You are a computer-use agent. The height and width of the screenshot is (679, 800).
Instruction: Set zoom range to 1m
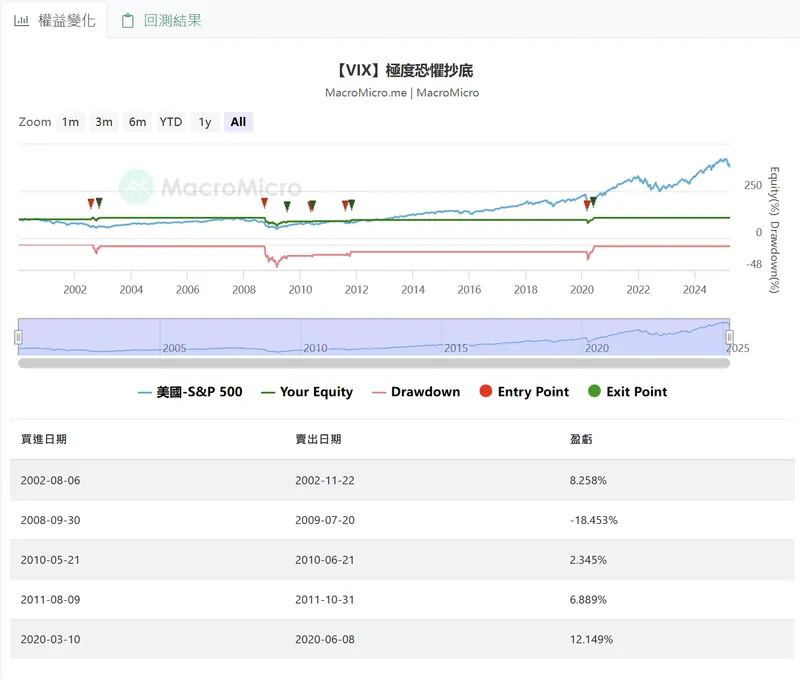pos(70,122)
